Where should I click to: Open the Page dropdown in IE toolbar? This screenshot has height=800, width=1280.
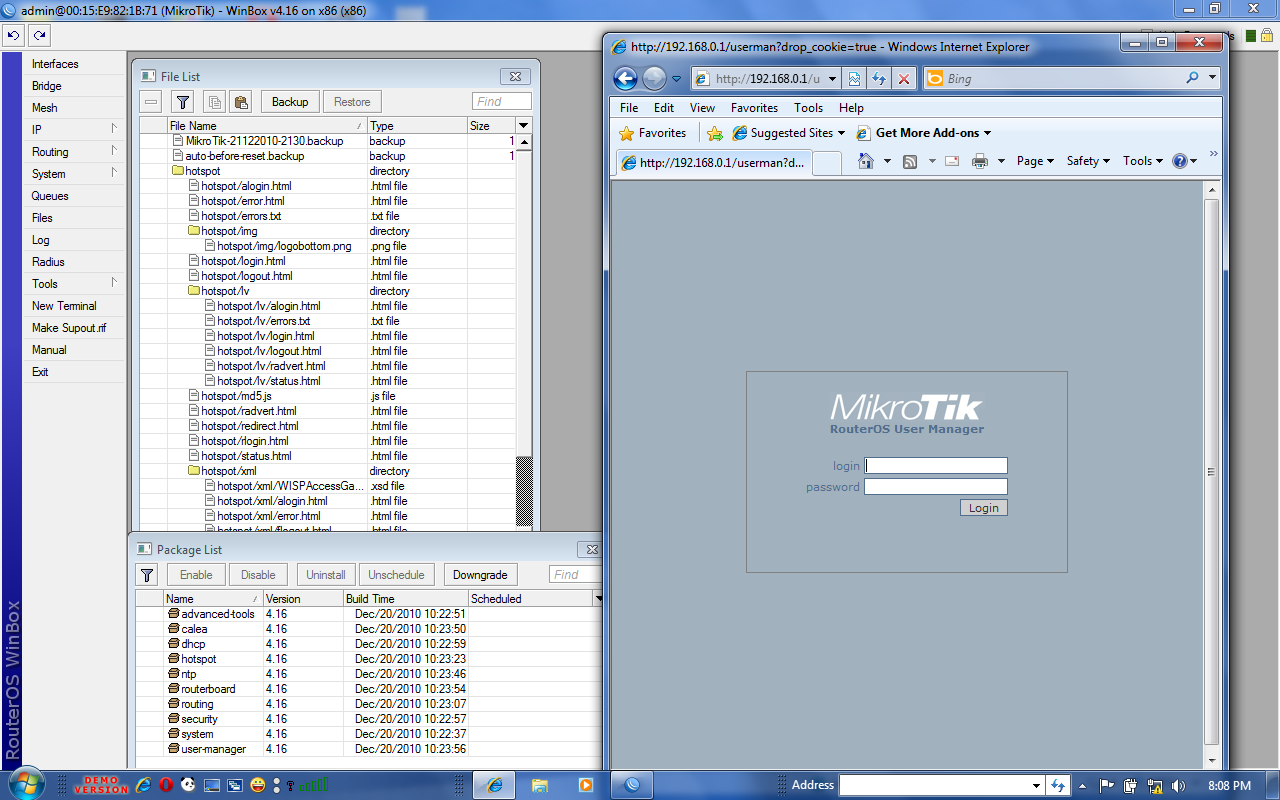coord(1035,161)
